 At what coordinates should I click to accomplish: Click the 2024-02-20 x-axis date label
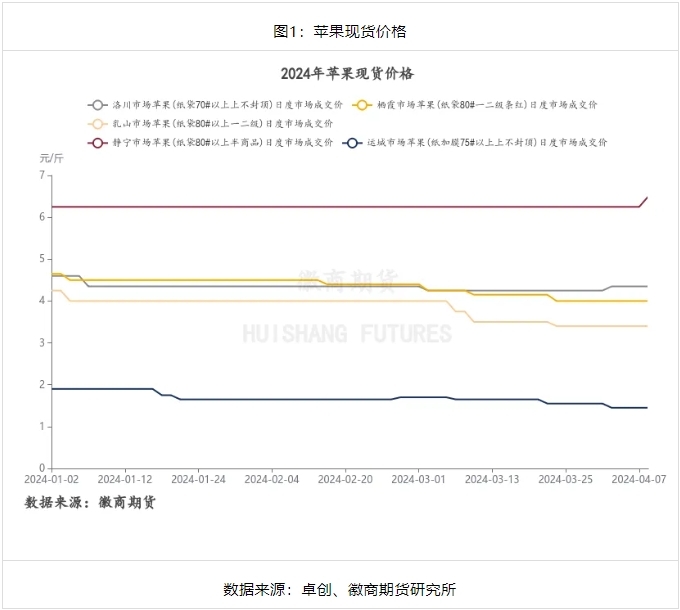pos(345,480)
